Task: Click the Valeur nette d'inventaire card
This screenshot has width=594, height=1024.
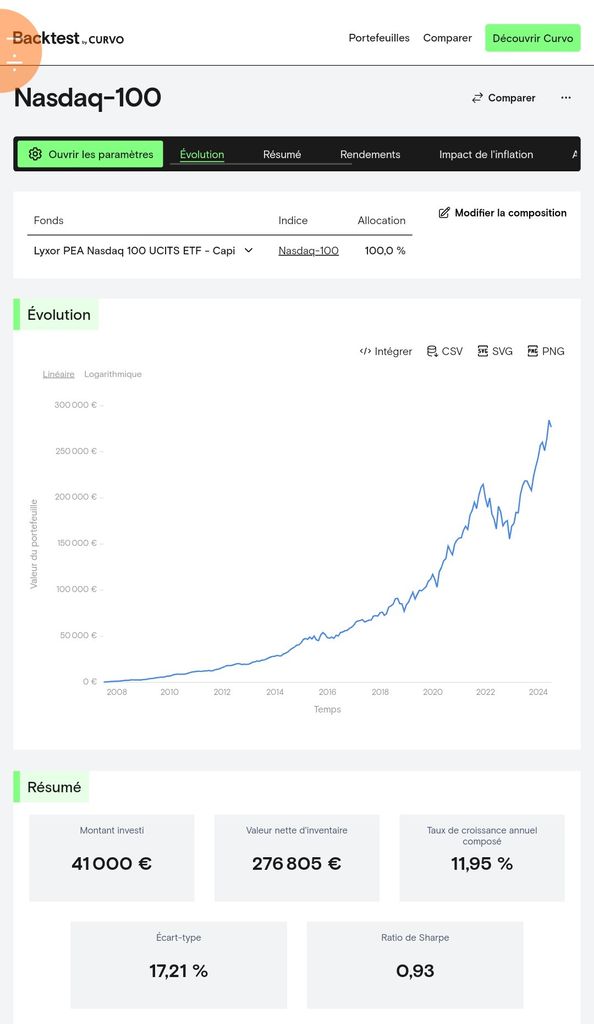Action: point(297,857)
